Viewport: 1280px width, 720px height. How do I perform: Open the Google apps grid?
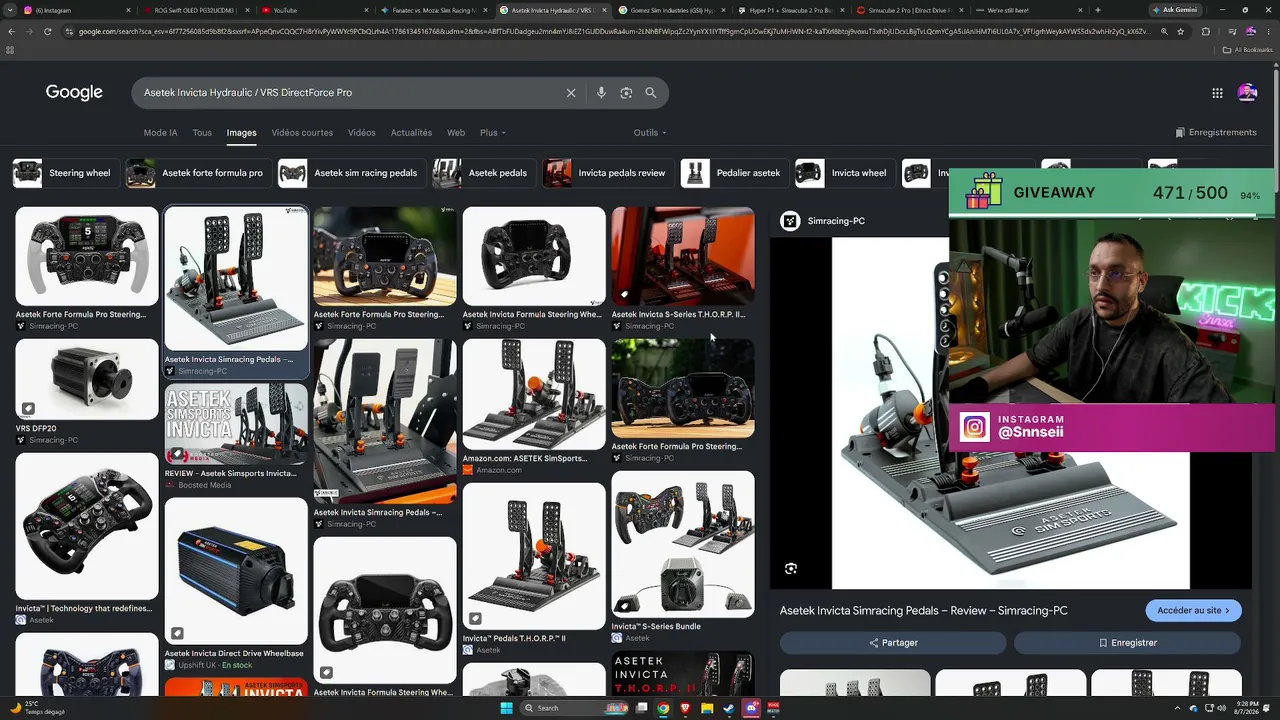pyautogui.click(x=1217, y=93)
